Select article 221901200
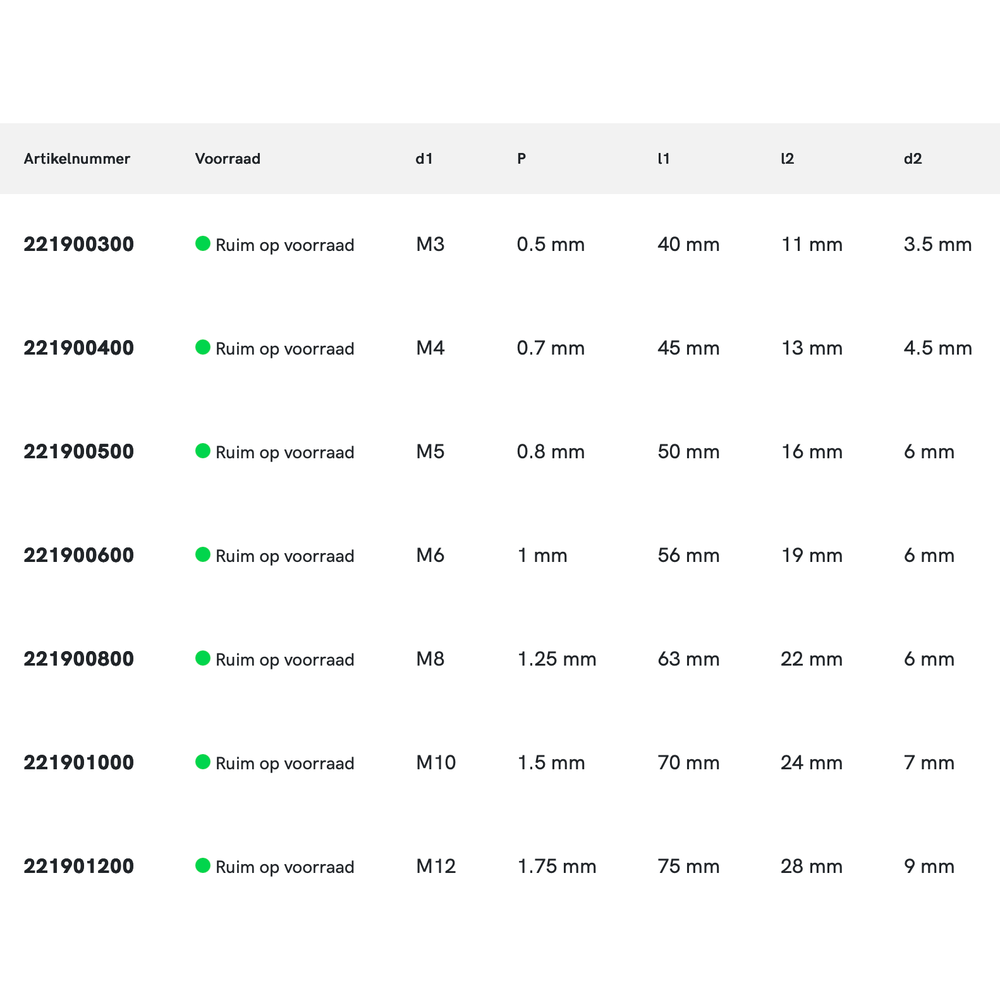This screenshot has width=1000, height=1000. (79, 866)
